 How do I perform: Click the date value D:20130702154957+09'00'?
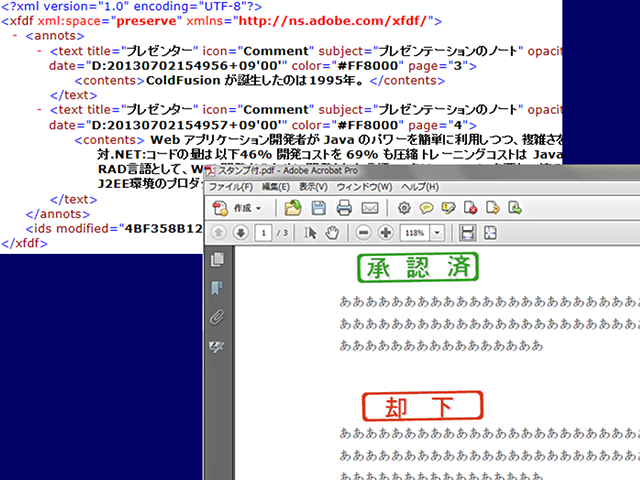tap(187, 125)
